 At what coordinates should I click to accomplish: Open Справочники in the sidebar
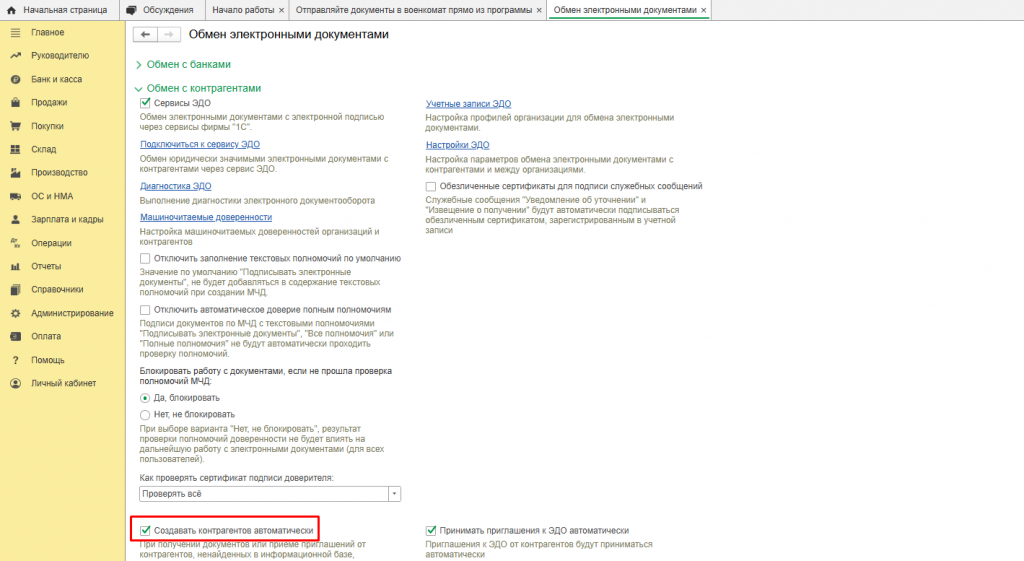tap(57, 289)
